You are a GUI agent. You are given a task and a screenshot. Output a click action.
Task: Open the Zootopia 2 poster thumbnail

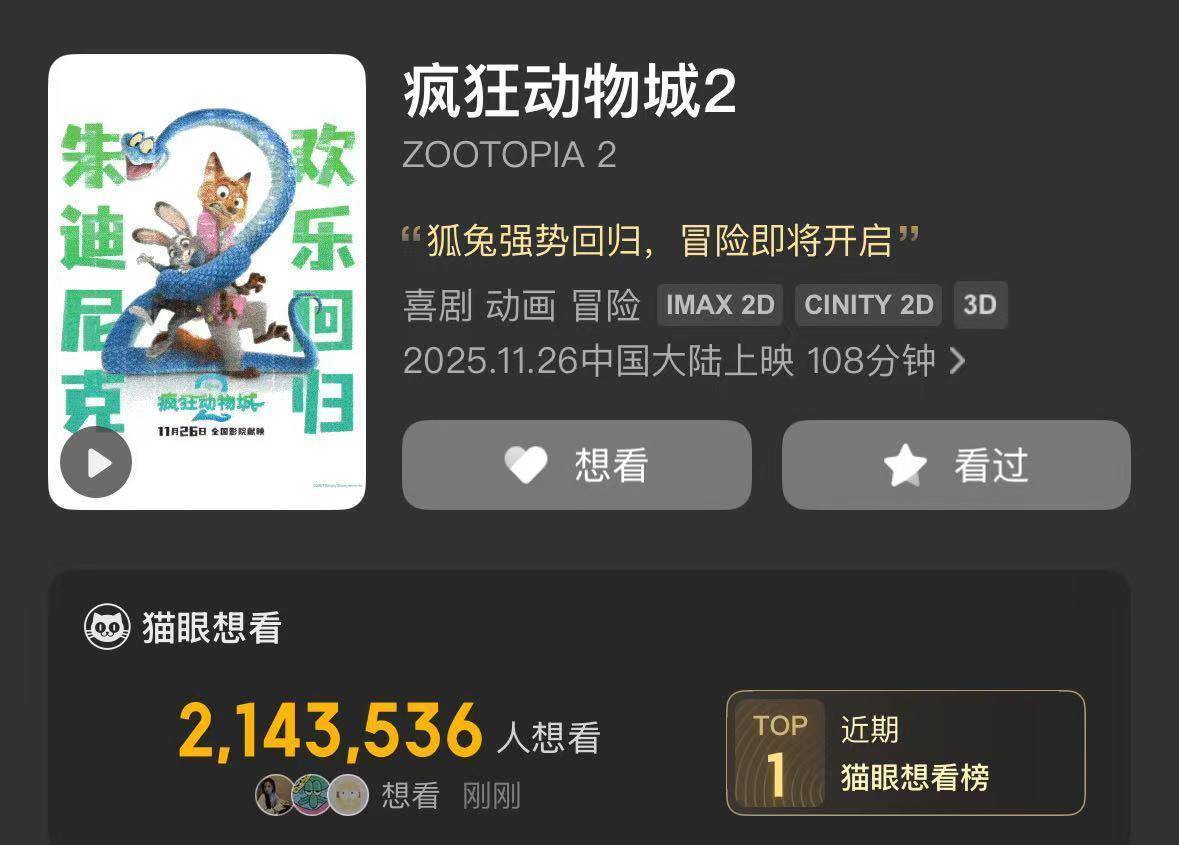coord(207,282)
